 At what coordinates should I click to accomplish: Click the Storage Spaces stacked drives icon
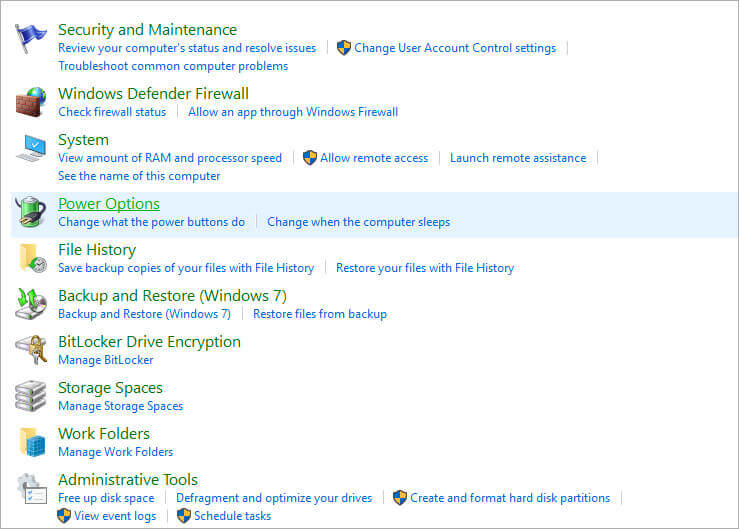tap(31, 396)
